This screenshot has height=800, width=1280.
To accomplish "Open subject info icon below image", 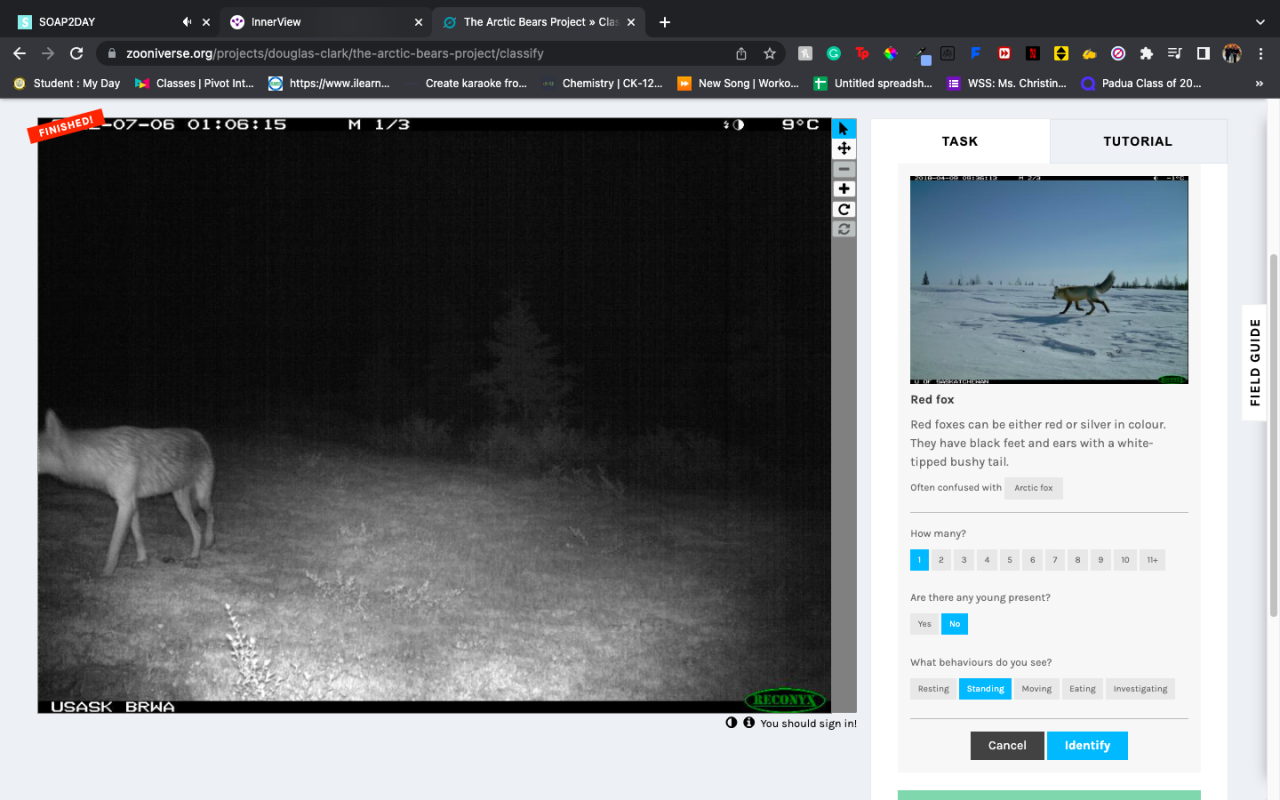I will pyautogui.click(x=748, y=723).
